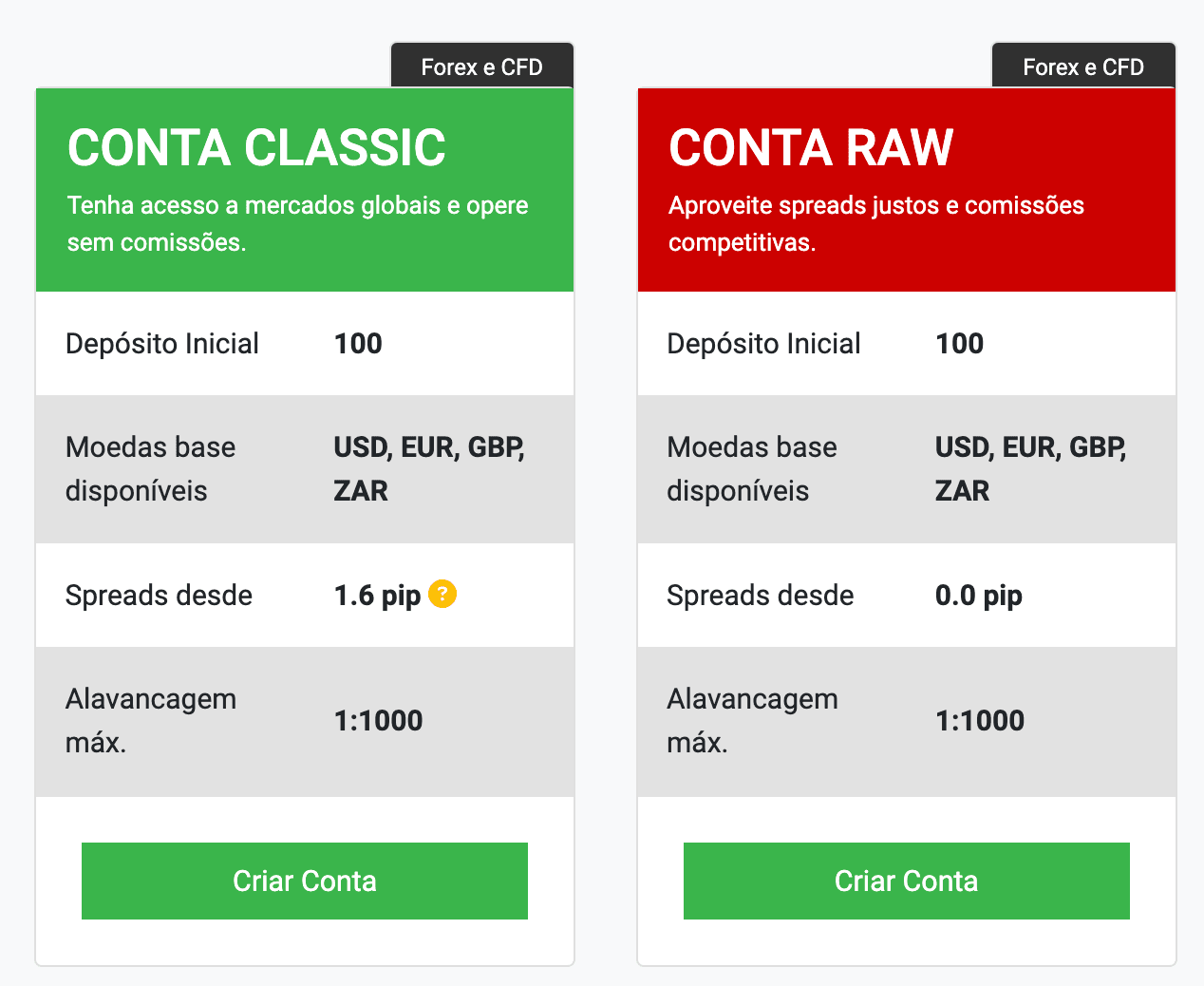
Task: Select Raw account's Depósito Inicial label
Action: (763, 344)
